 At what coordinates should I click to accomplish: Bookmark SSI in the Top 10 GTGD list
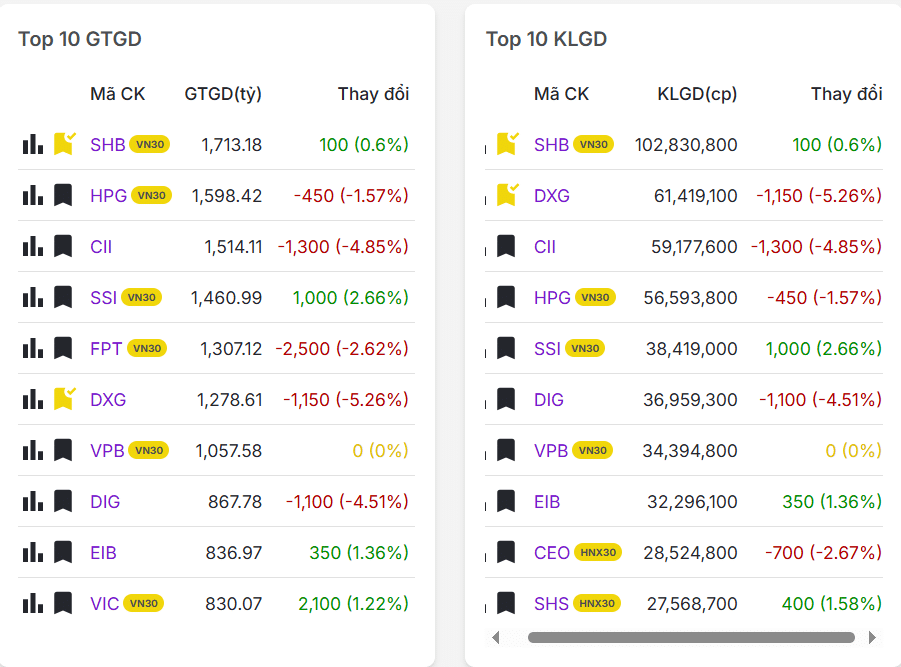64,297
